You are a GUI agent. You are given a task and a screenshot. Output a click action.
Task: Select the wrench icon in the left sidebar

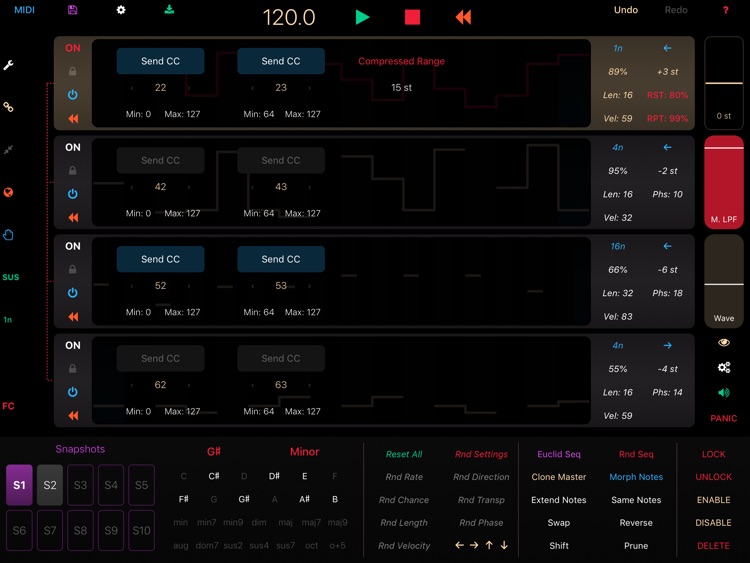coord(8,65)
